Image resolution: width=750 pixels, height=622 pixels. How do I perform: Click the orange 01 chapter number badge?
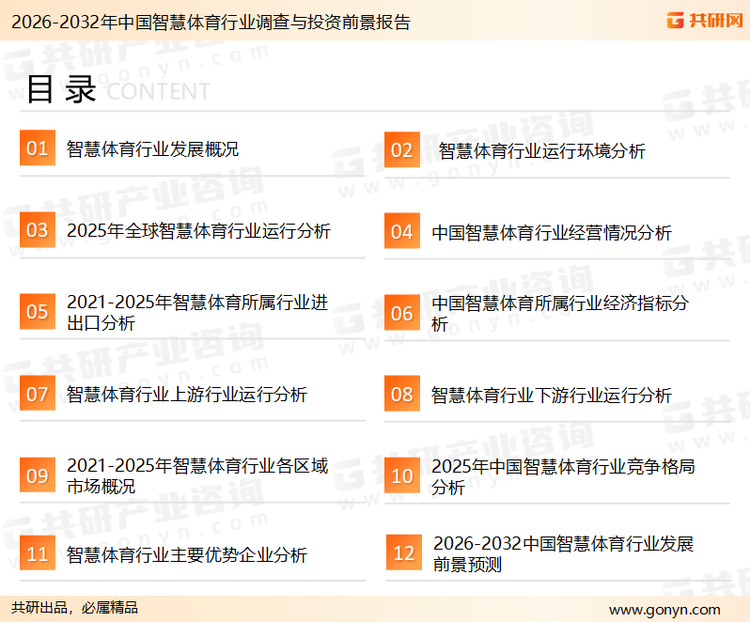(x=37, y=149)
